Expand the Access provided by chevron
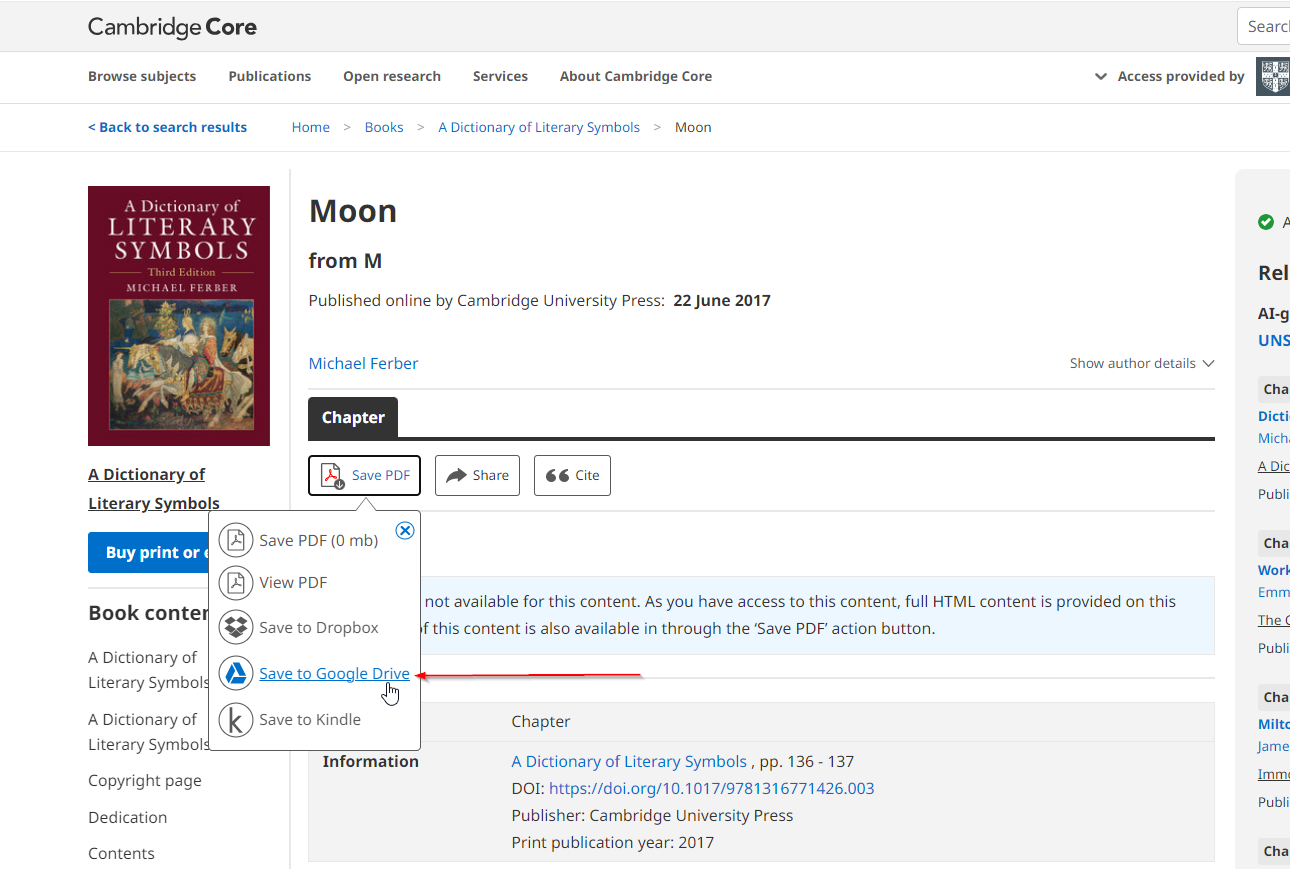Screen dimensions: 1290x869 (1101, 76)
